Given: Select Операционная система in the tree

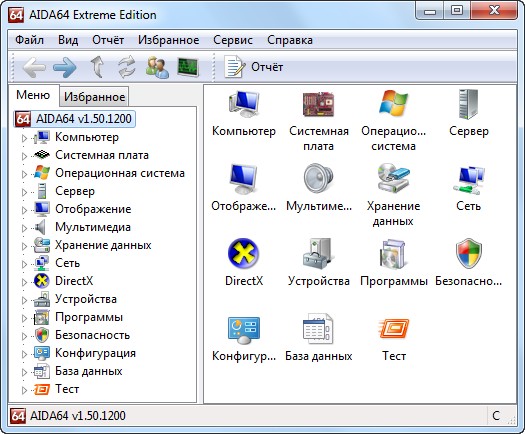Looking at the screenshot, I should click(120, 173).
